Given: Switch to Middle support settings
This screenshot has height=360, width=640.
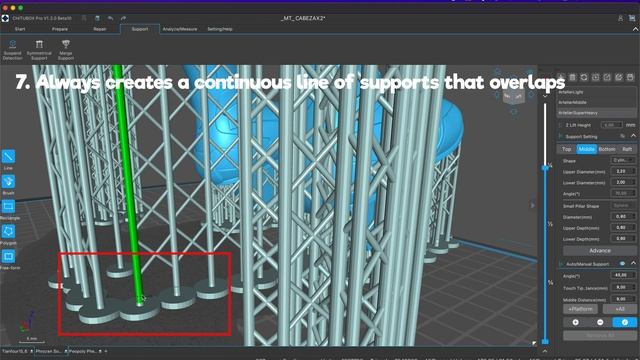Looking at the screenshot, I should (587, 149).
